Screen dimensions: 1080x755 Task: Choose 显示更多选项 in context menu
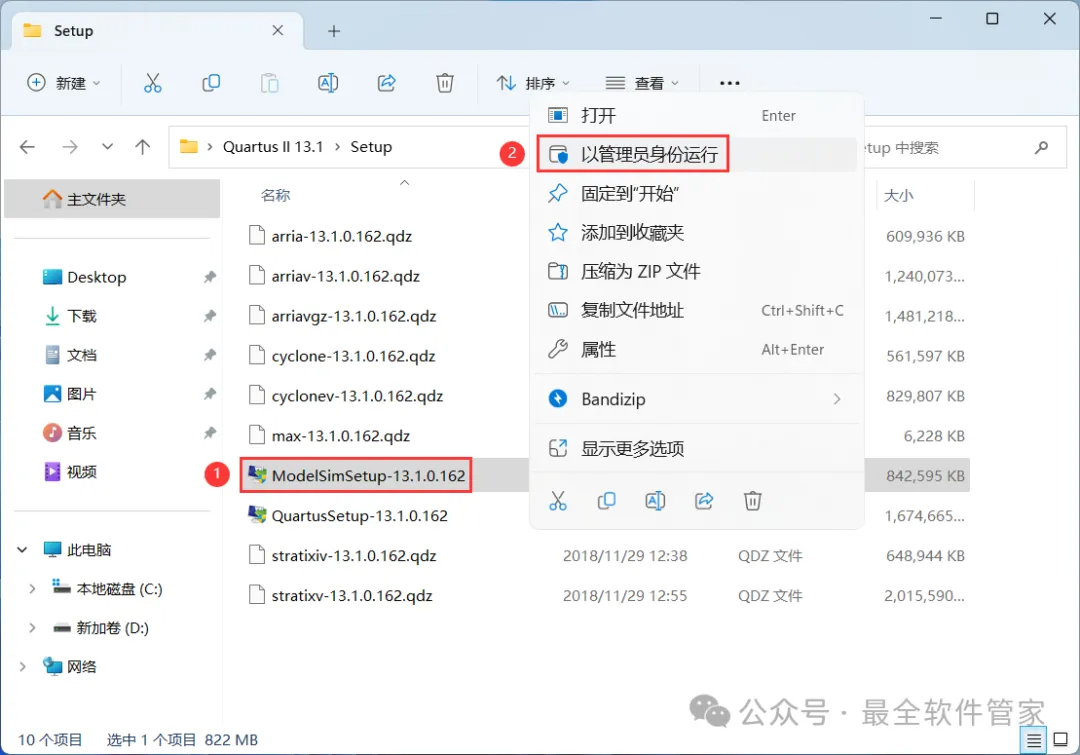coord(697,448)
